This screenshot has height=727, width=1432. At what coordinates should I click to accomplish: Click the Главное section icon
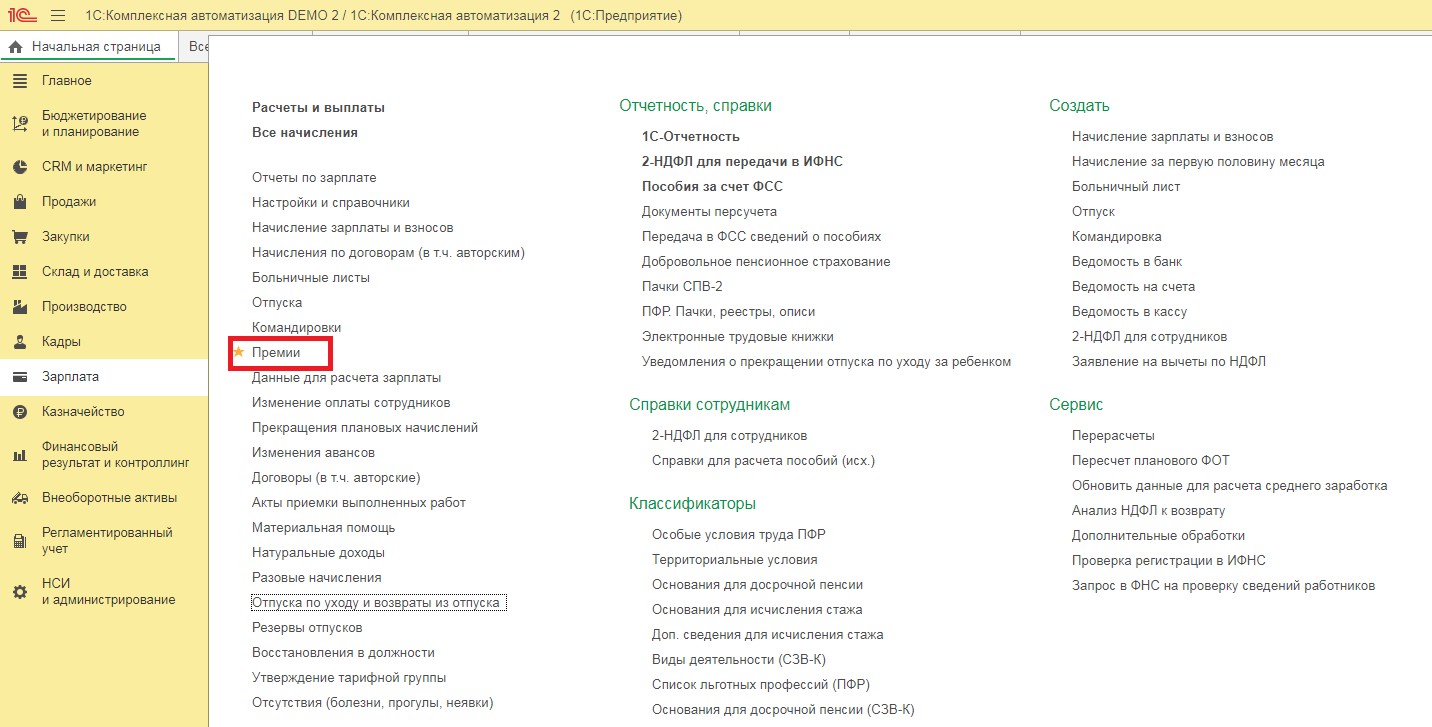click(x=19, y=81)
